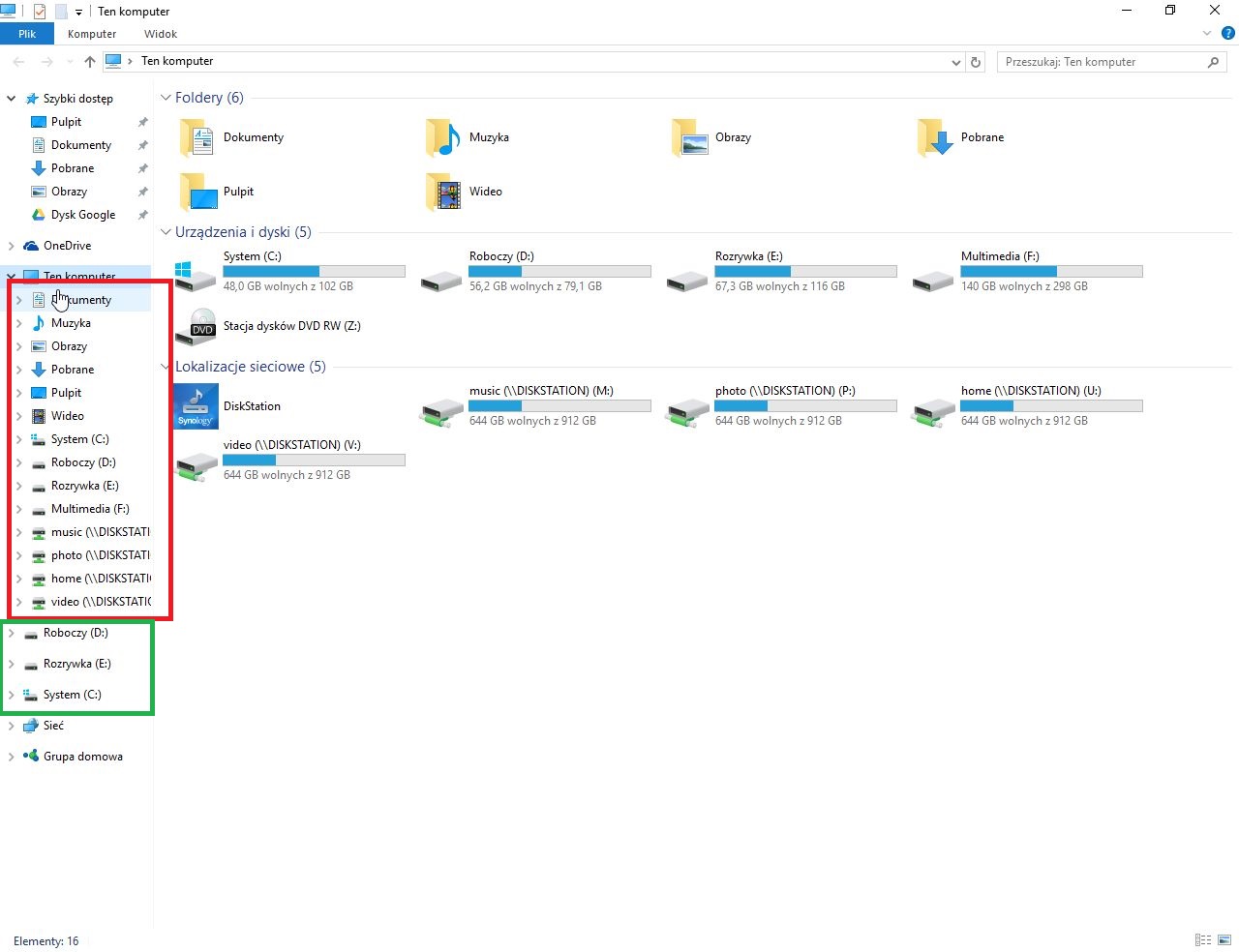The height and width of the screenshot is (952, 1239).
Task: Expand OneDrive in navigation pane
Action: coord(11,246)
